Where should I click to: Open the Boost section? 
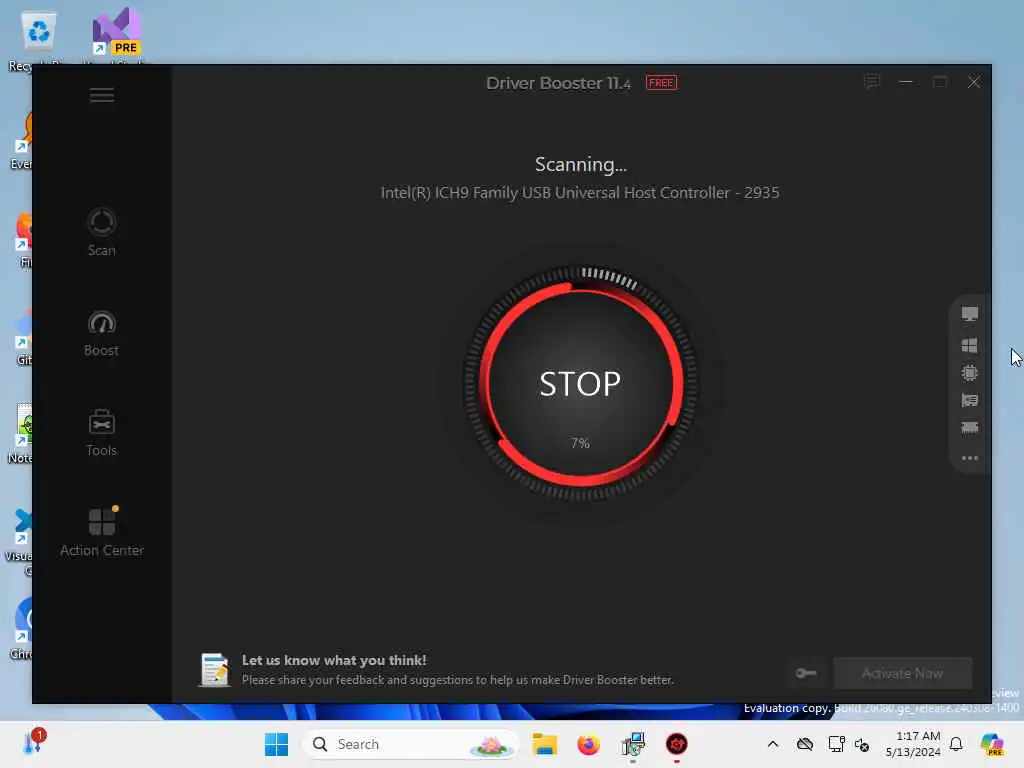pos(102,334)
